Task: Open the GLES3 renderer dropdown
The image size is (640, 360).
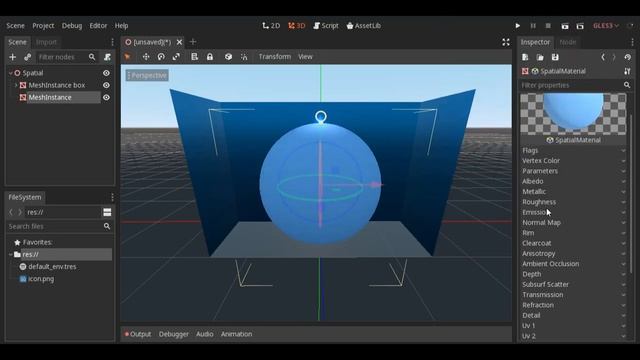Action: 606,26
